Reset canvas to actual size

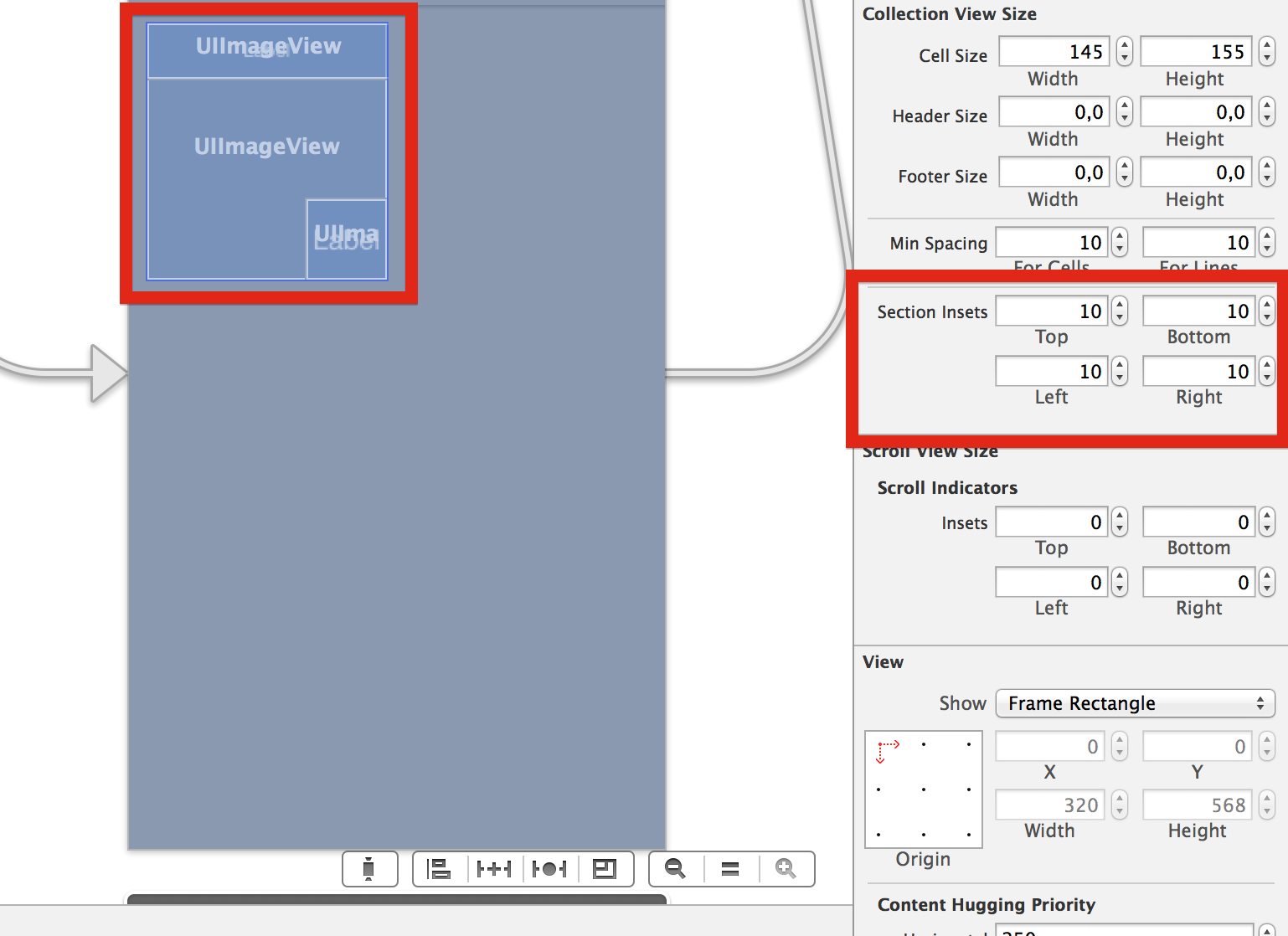[730, 869]
